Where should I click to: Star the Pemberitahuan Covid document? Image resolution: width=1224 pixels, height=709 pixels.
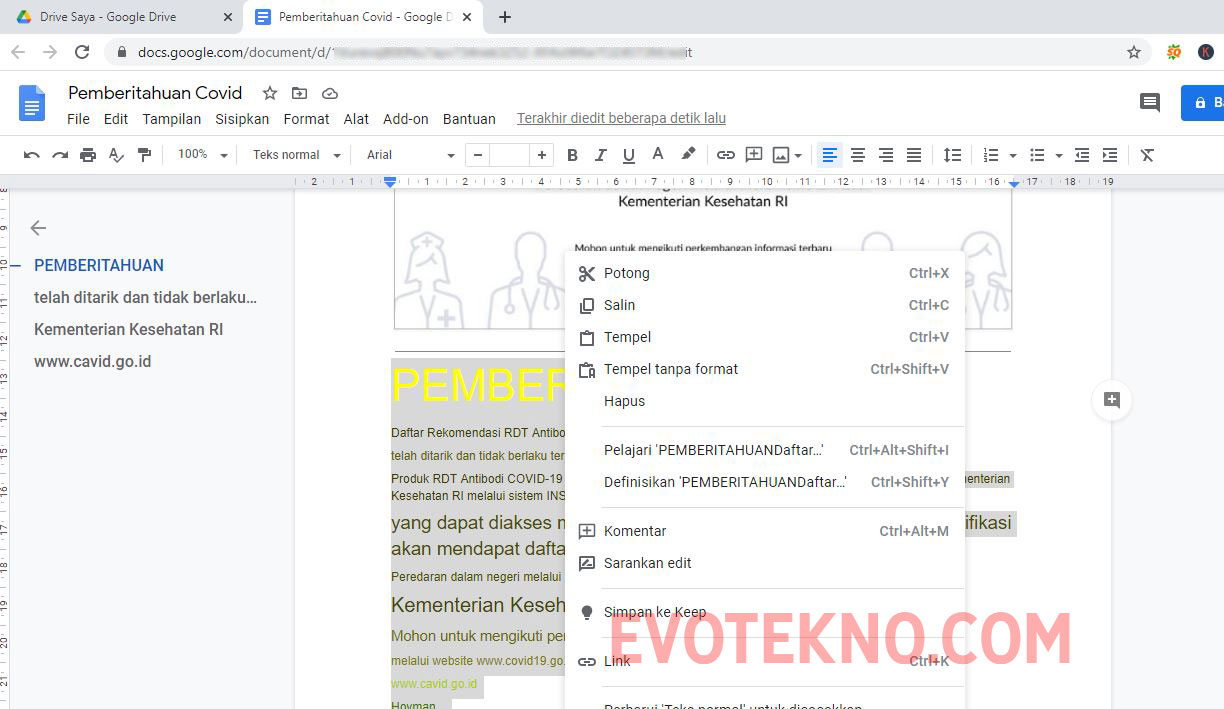[270, 93]
